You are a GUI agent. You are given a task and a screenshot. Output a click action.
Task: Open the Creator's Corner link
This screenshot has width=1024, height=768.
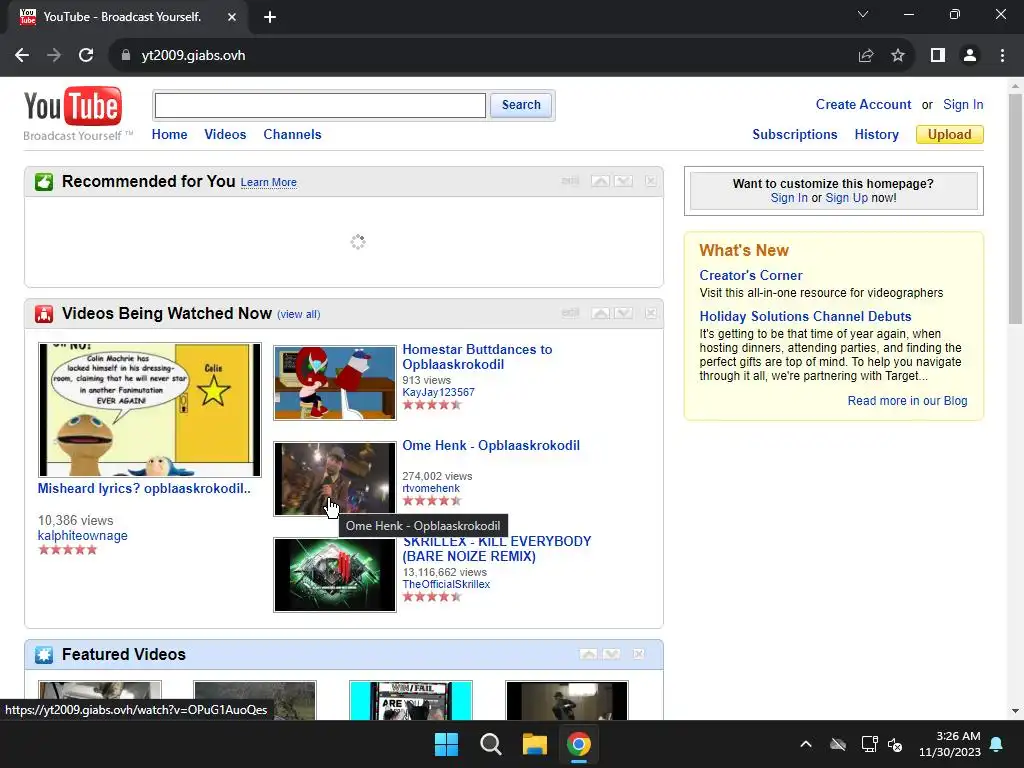click(x=751, y=276)
